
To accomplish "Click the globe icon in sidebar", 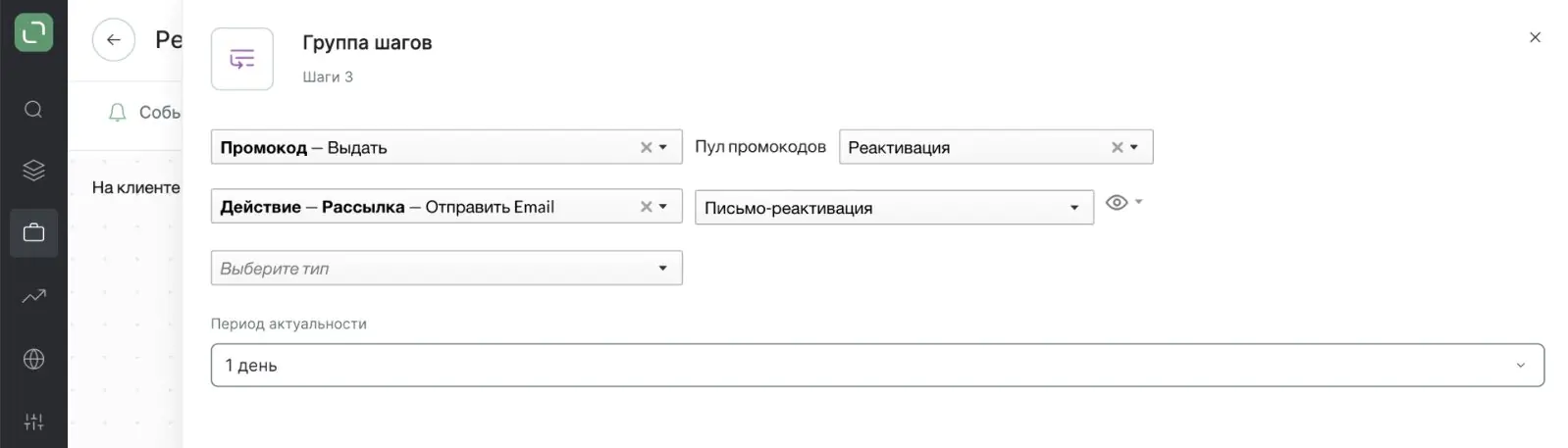I will 33,359.
